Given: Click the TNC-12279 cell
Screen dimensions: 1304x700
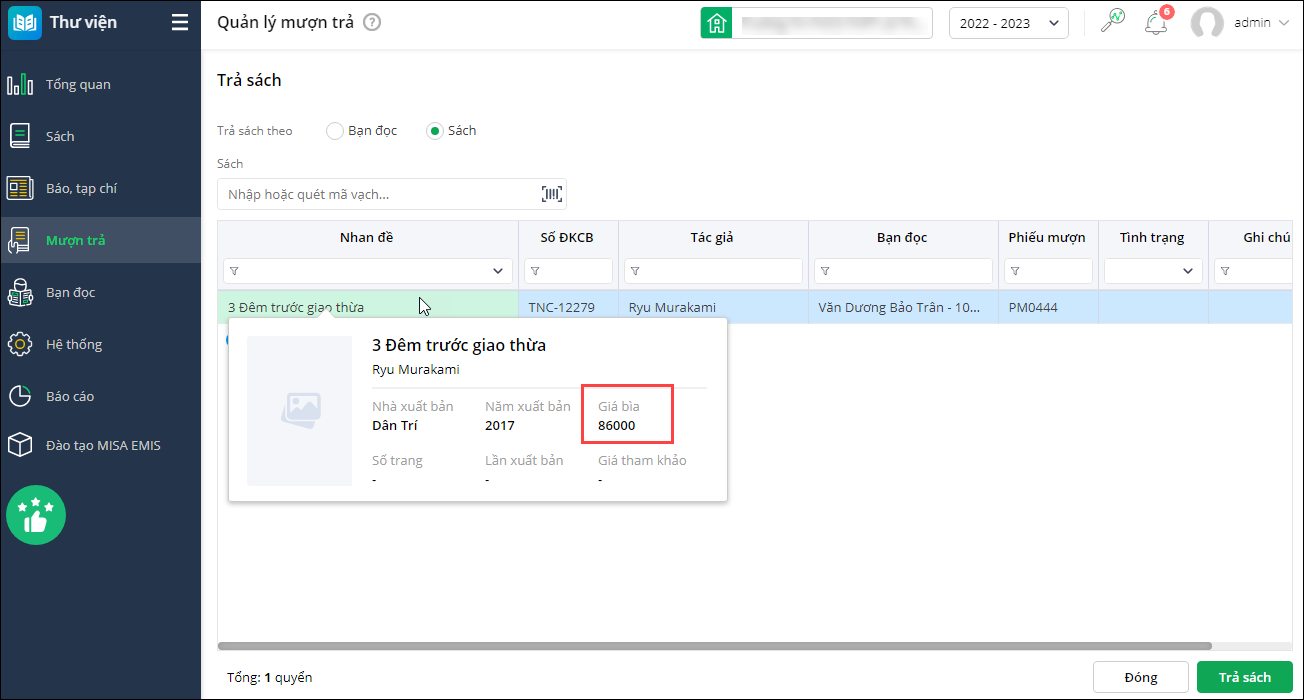Looking at the screenshot, I should point(568,307).
